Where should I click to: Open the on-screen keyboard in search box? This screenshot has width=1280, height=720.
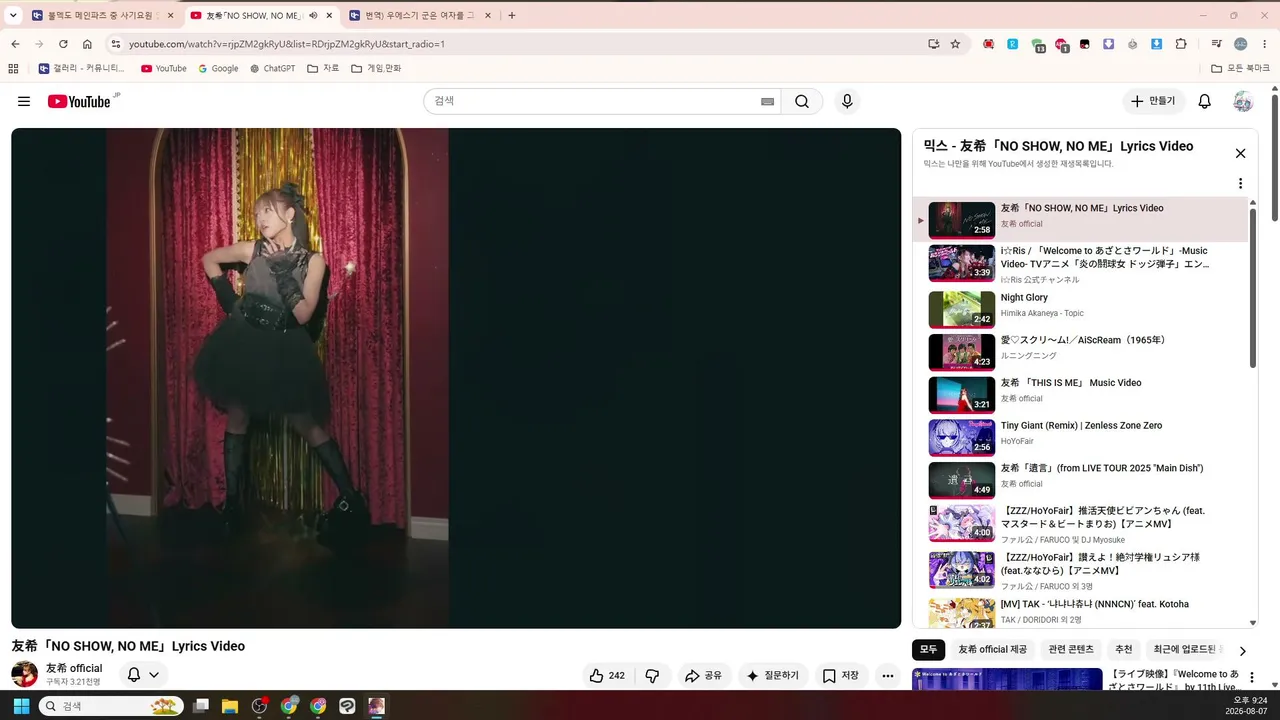[x=768, y=101]
